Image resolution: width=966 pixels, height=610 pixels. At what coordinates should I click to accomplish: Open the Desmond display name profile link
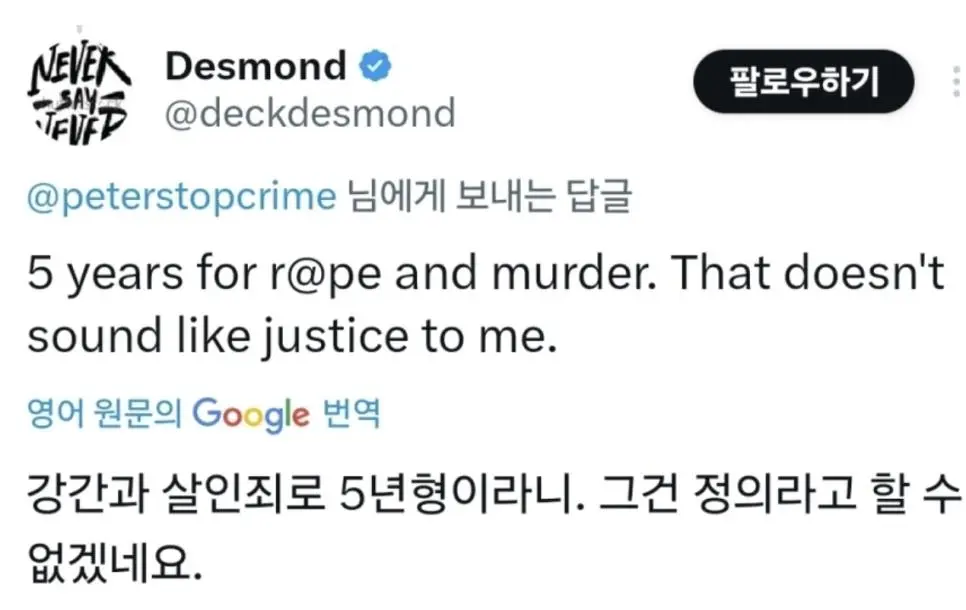coord(254,67)
